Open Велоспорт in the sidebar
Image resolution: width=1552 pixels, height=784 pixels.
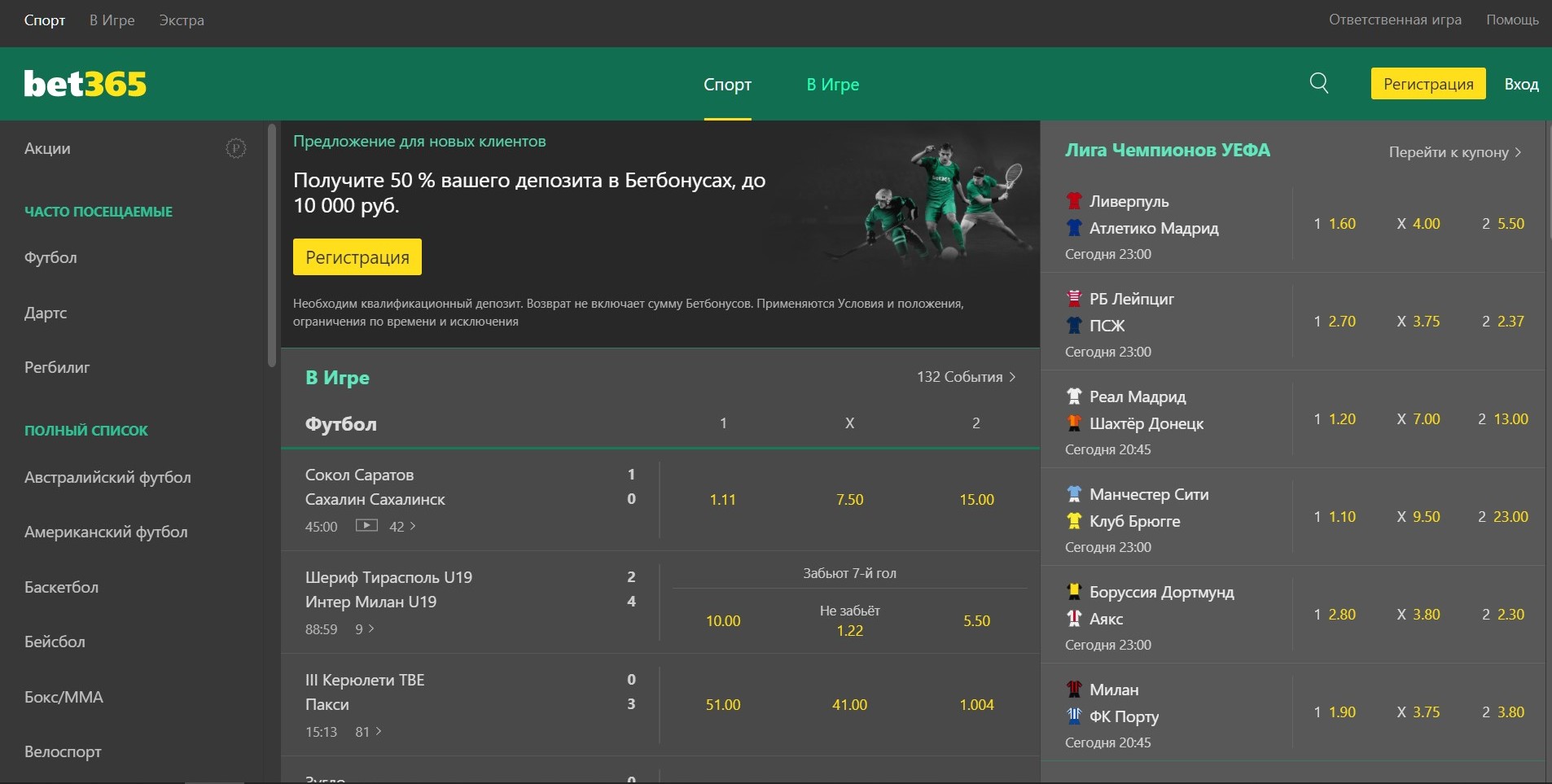tap(63, 751)
